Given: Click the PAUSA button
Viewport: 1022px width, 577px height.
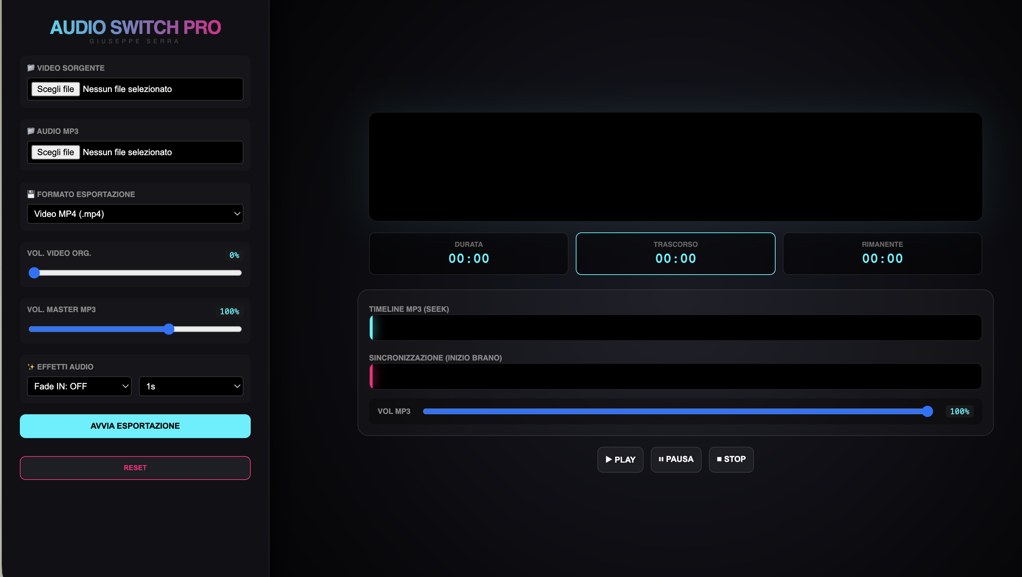Looking at the screenshot, I should tap(676, 460).
